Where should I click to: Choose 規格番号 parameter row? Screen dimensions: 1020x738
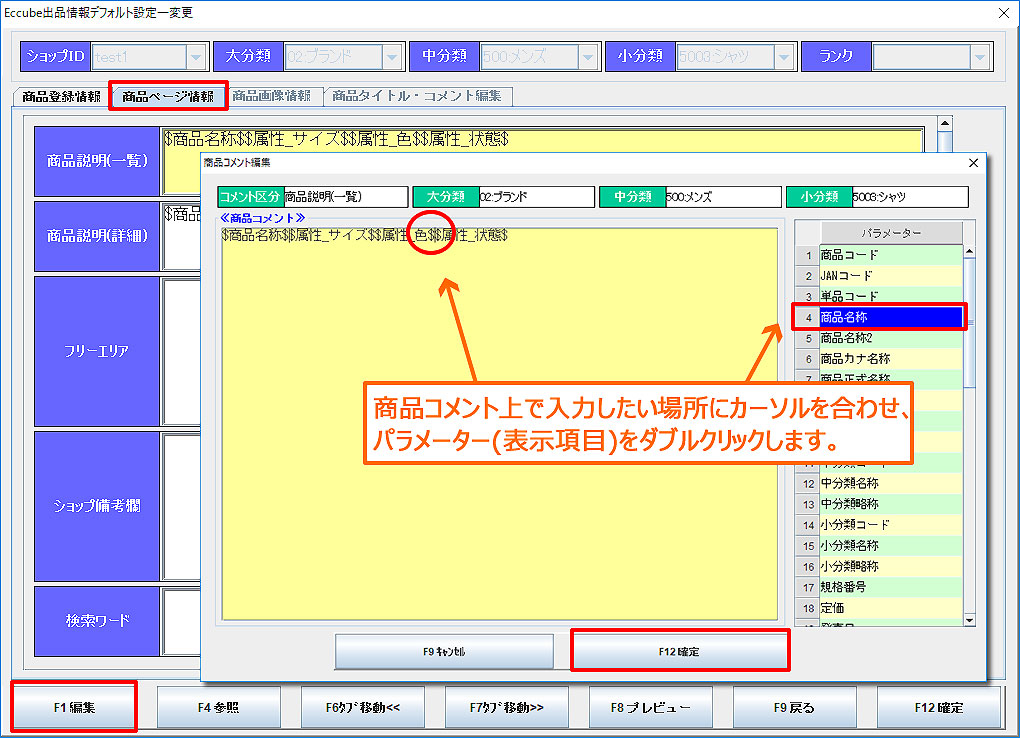tap(890, 587)
